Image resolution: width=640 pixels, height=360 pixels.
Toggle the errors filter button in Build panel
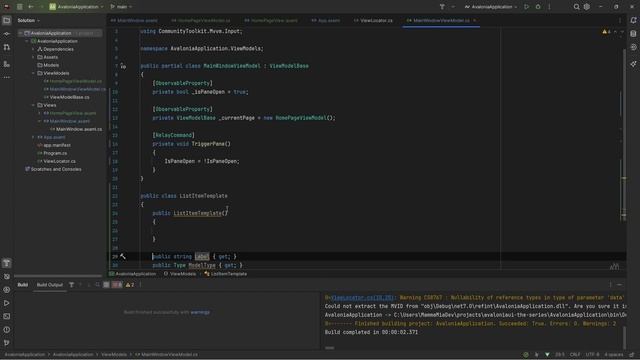click(117, 285)
